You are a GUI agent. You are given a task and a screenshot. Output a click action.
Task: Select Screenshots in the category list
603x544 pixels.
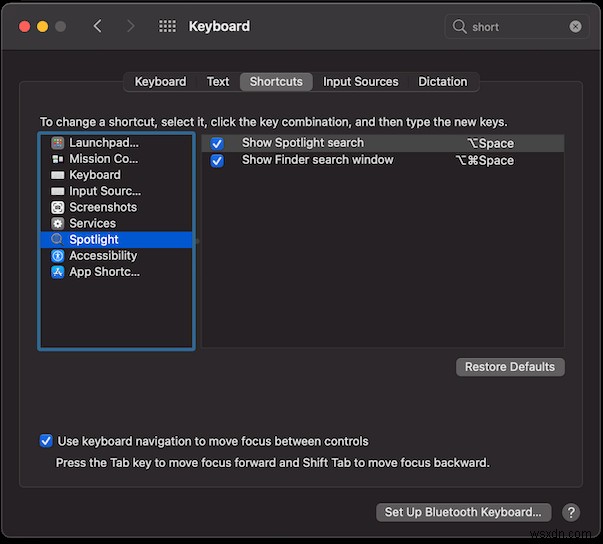[x=116, y=208]
